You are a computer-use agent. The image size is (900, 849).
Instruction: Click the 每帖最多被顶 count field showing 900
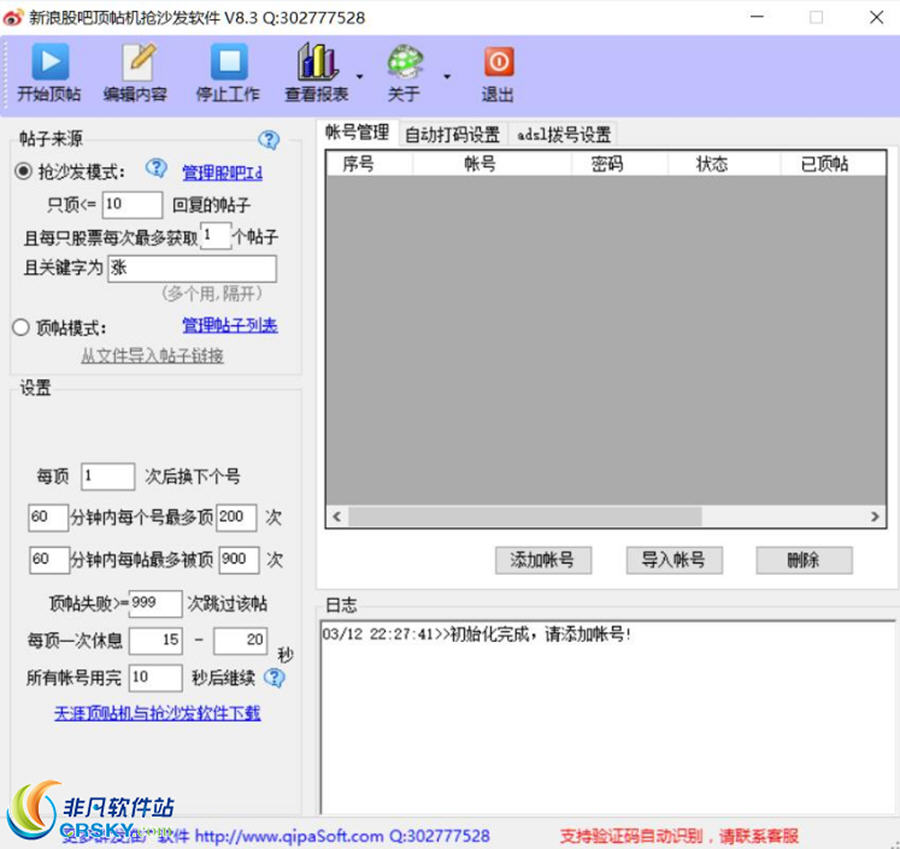239,560
